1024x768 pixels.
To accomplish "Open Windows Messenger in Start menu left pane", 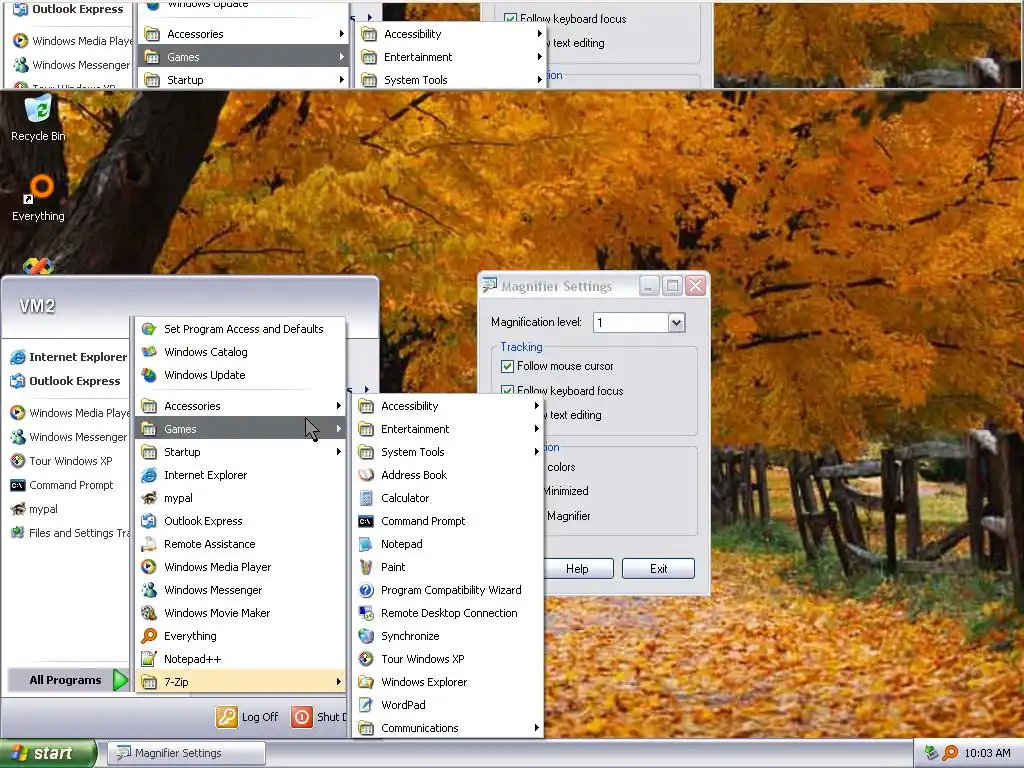I will (x=68, y=437).
